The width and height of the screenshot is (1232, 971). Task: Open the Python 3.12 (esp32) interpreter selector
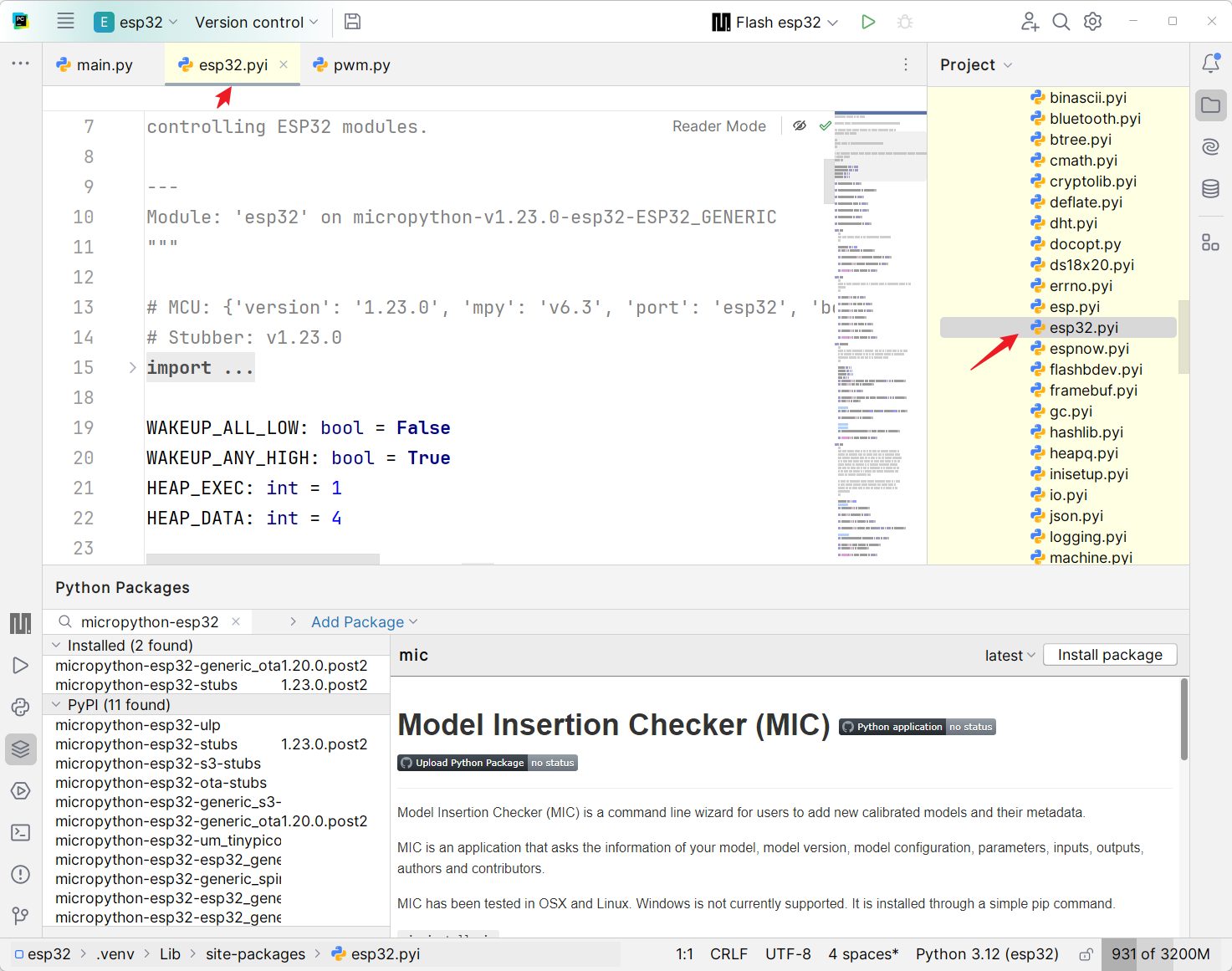coord(987,954)
